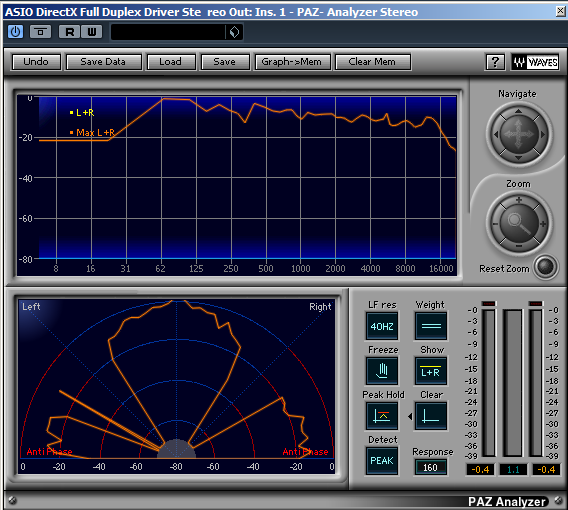
Task: Enable Write automation W button
Action: click(92, 32)
